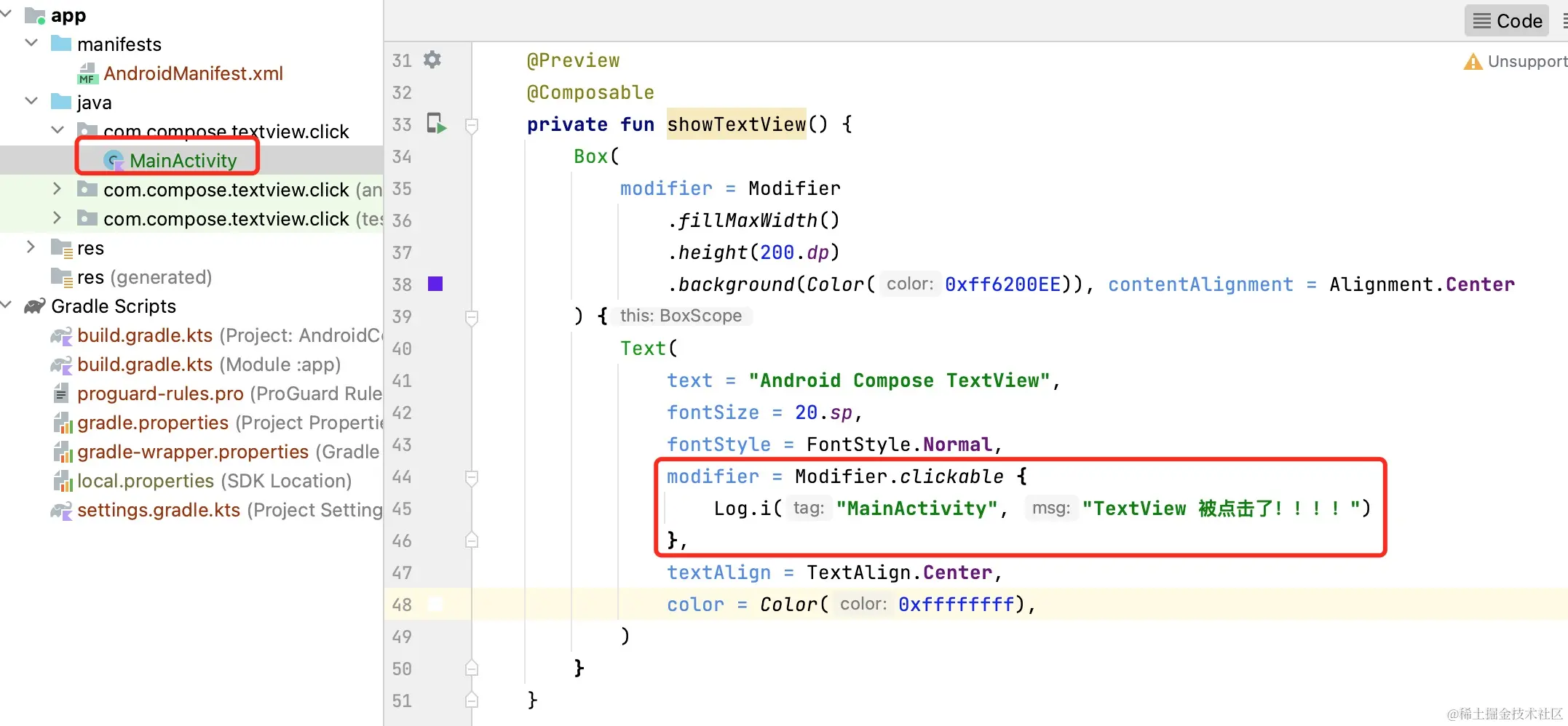The width and height of the screenshot is (1568, 726).
Task: Click the yellow warning triangle icon
Action: click(x=1473, y=62)
